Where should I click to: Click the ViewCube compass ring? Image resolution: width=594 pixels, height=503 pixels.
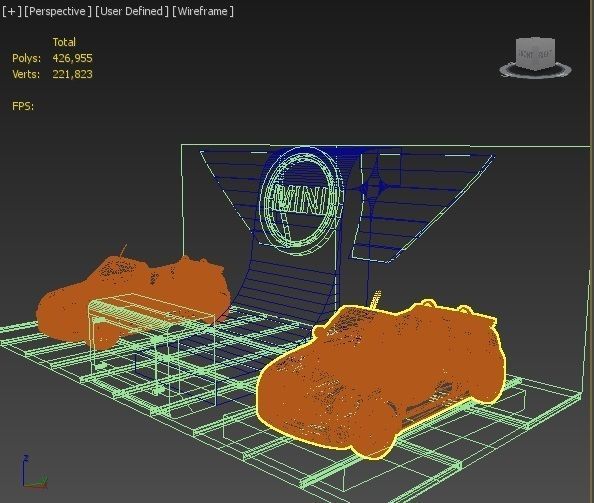tap(535, 71)
